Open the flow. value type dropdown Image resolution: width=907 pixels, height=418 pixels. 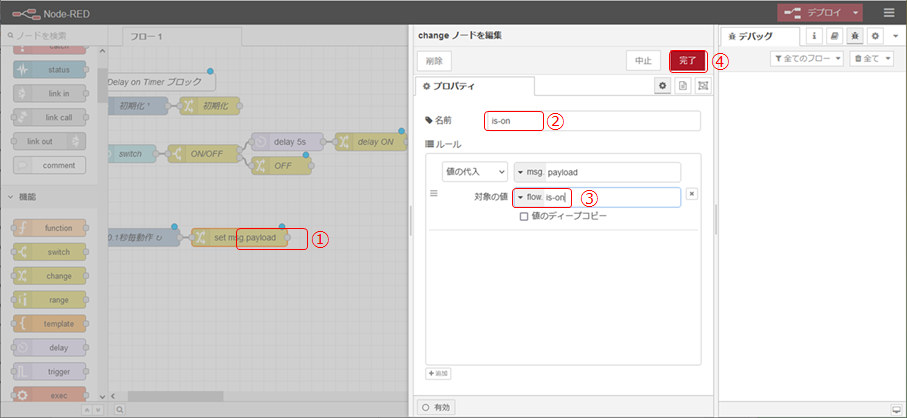(x=527, y=197)
